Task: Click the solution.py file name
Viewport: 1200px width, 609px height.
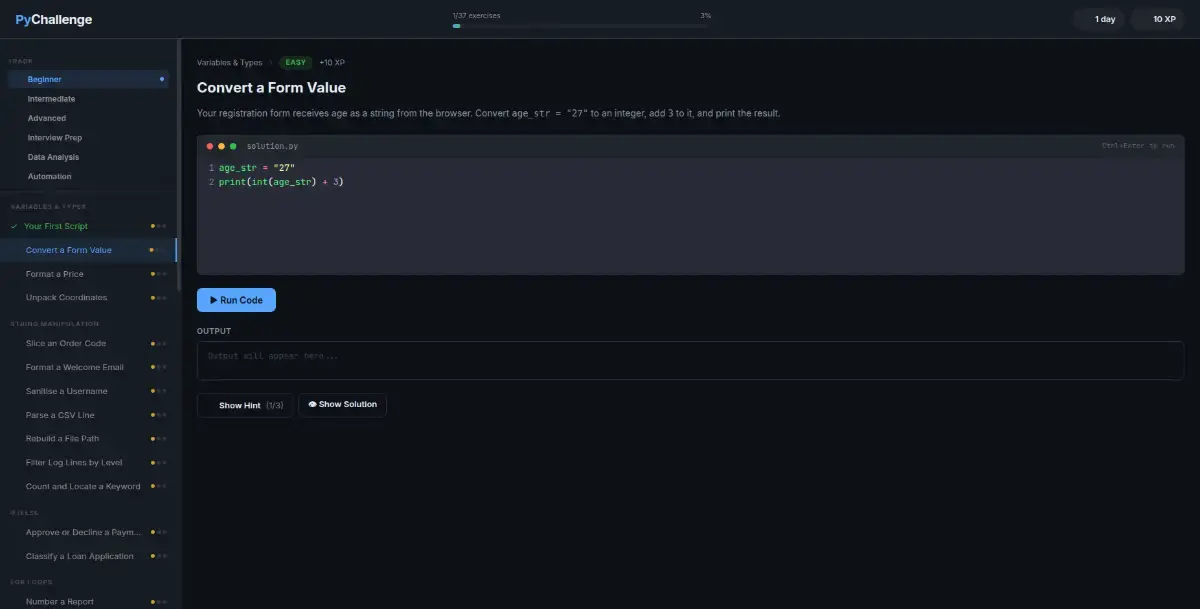Action: point(272,146)
